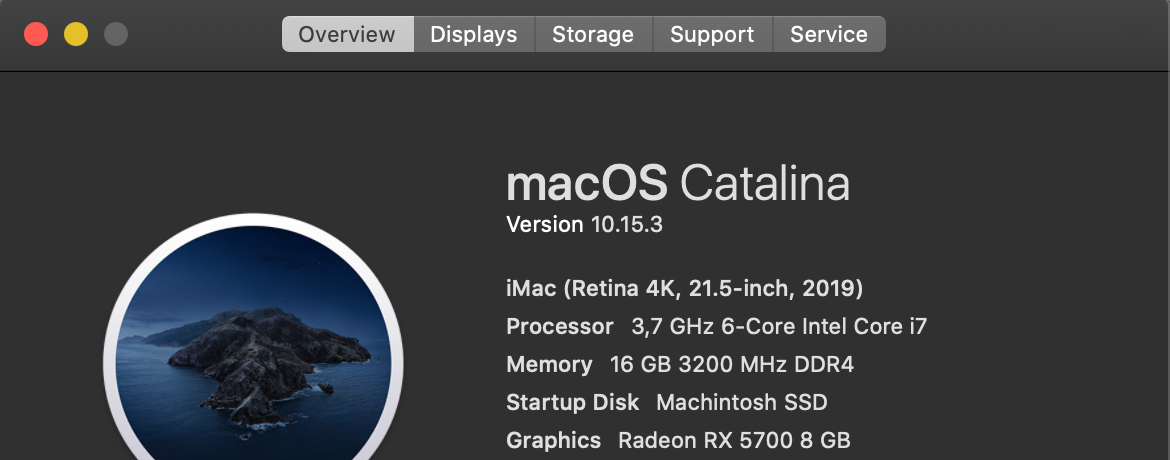This screenshot has width=1170, height=460.
Task: Click the macOS Catalina heading
Action: click(678, 183)
